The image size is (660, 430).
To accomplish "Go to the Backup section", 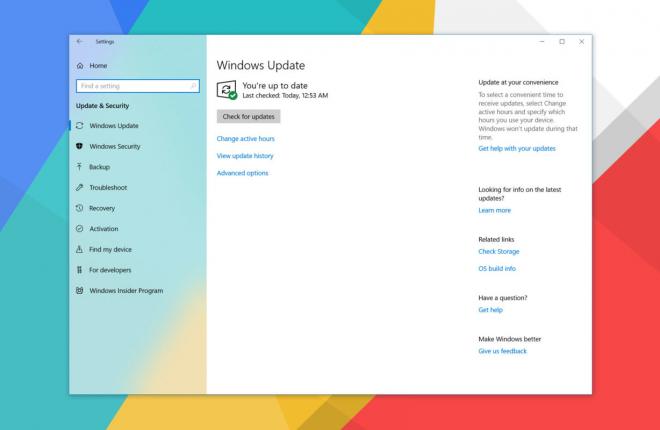I will (99, 167).
